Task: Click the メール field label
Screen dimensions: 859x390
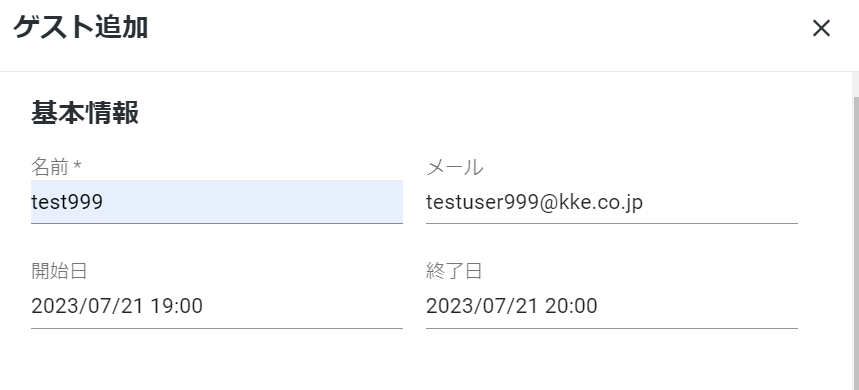Action: tap(455, 167)
